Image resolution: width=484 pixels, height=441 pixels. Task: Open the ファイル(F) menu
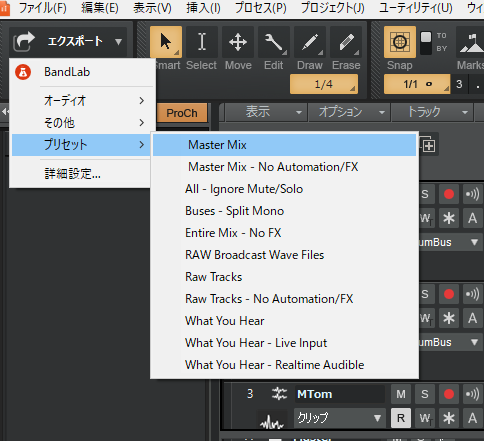(43, 8)
